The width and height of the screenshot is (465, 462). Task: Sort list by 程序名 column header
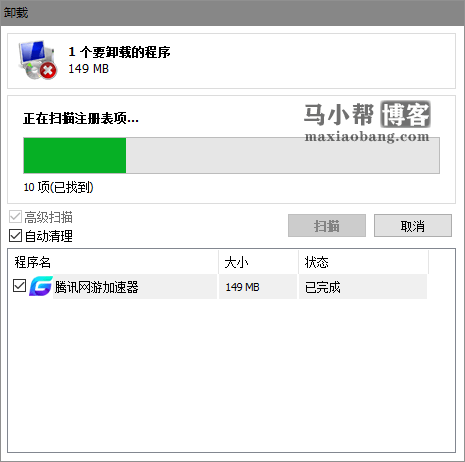113,262
